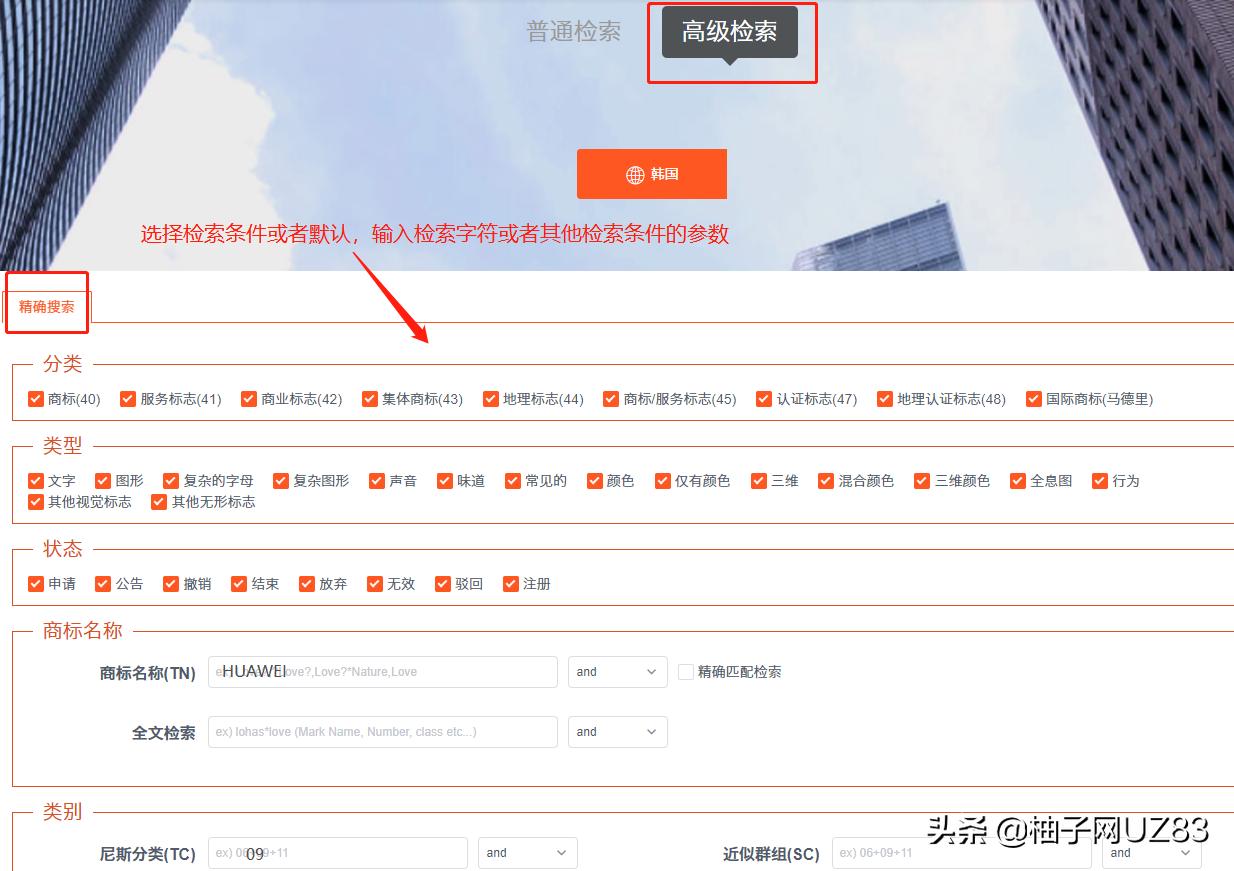This screenshot has width=1234, height=871.
Task: Click the 商标名称(TN) field containing HUAWEI
Action: click(x=382, y=672)
